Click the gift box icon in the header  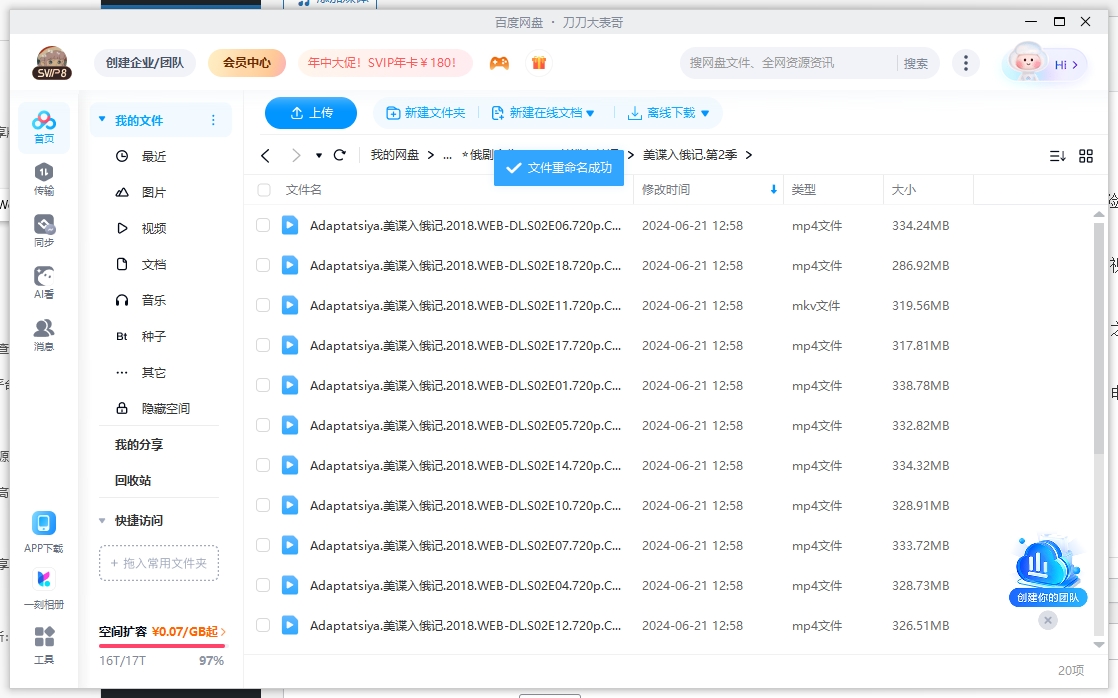(539, 63)
